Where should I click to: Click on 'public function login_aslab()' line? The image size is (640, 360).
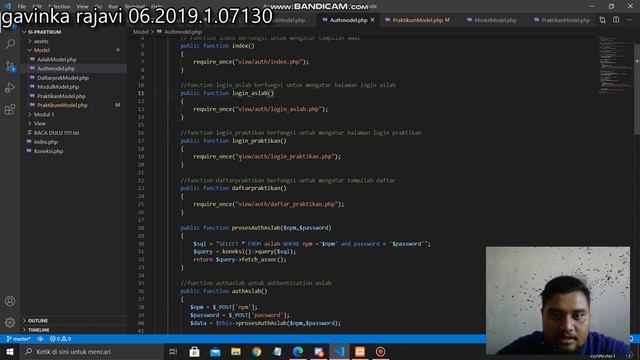227,93
